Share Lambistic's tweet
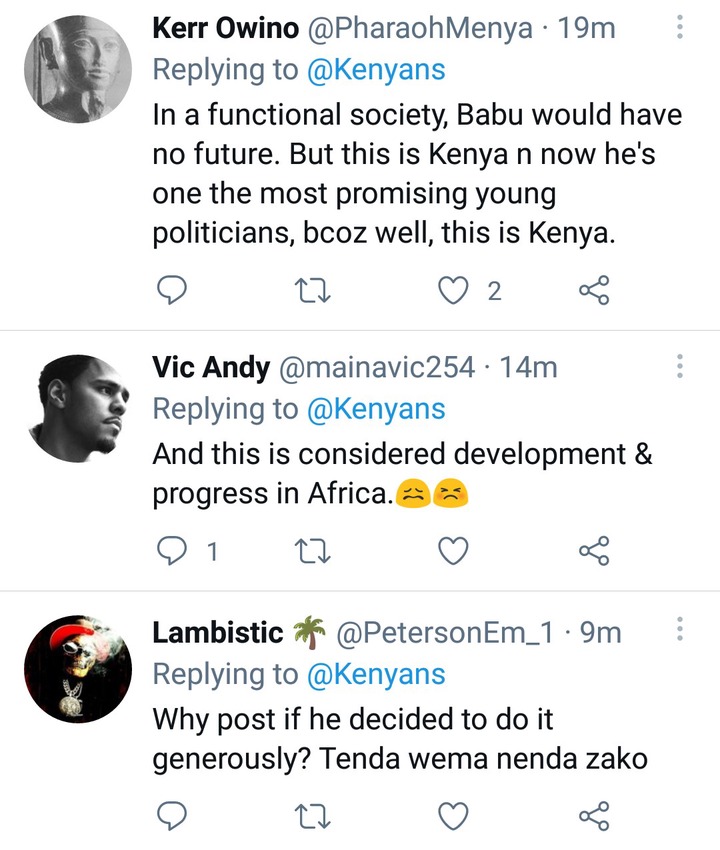Image resolution: width=720 pixels, height=850 pixels. click(x=594, y=816)
